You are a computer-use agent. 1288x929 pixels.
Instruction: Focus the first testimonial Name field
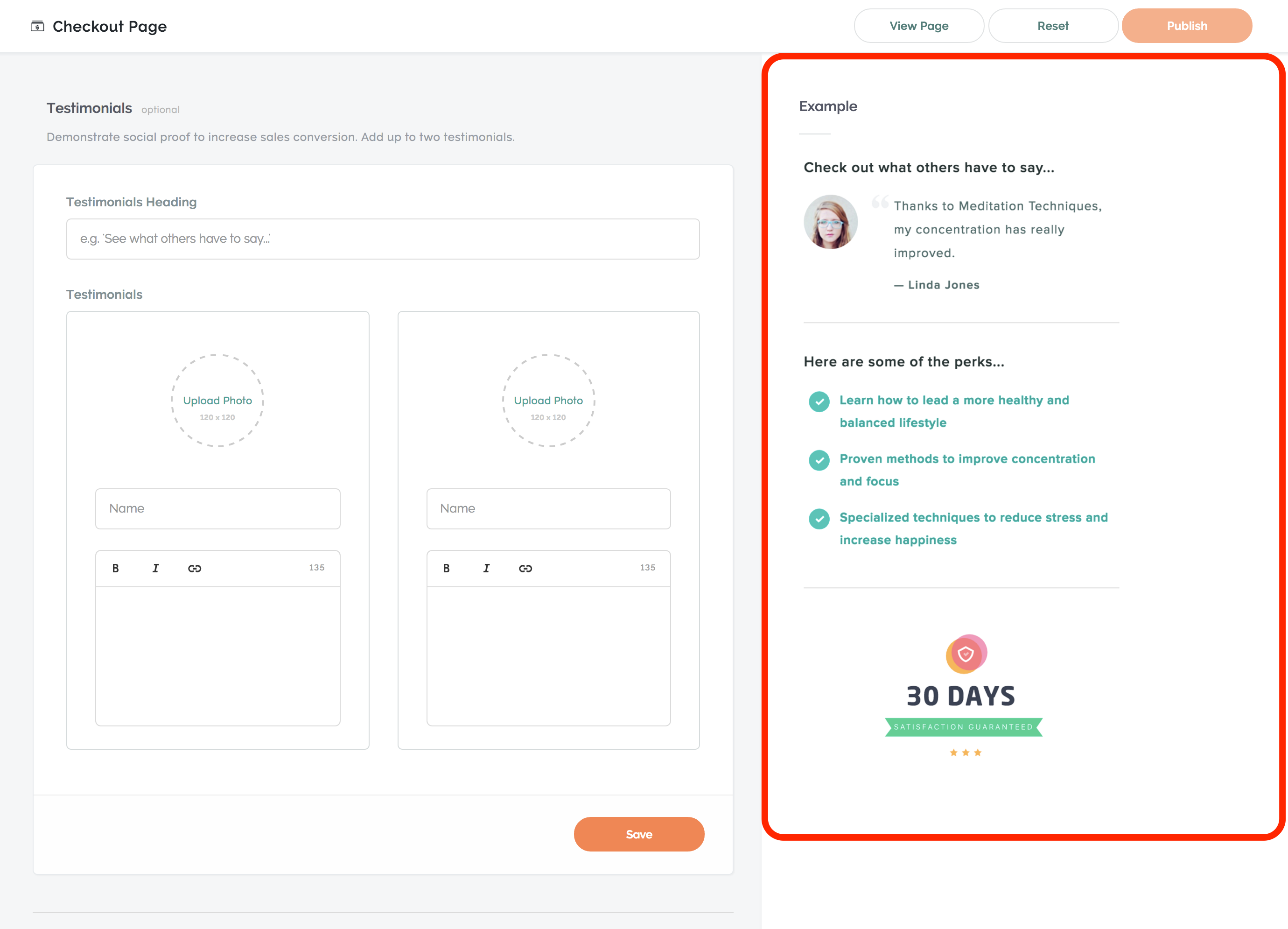coord(218,508)
